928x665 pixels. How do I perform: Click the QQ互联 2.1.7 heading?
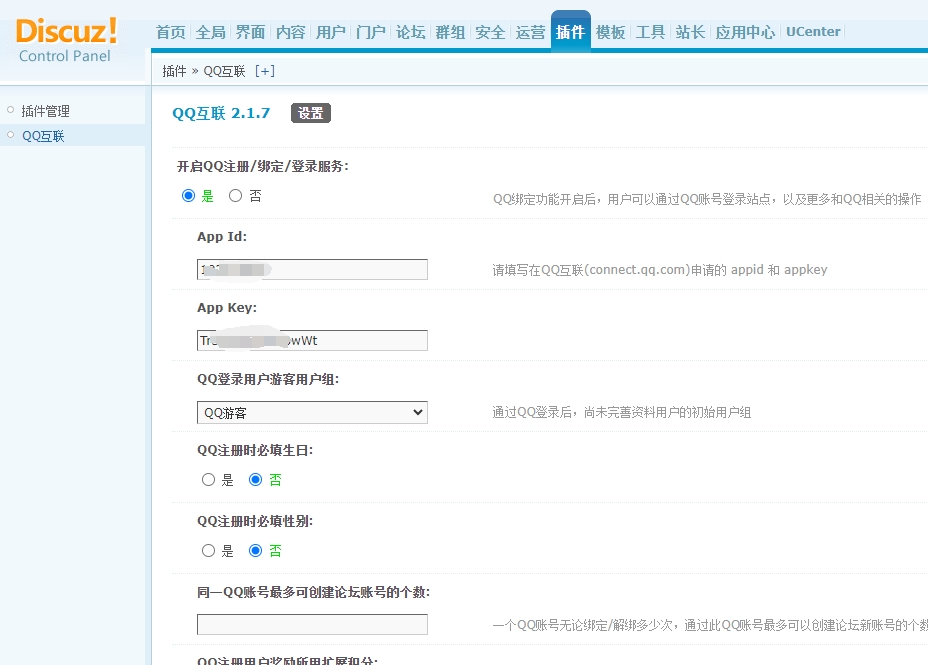(221, 113)
